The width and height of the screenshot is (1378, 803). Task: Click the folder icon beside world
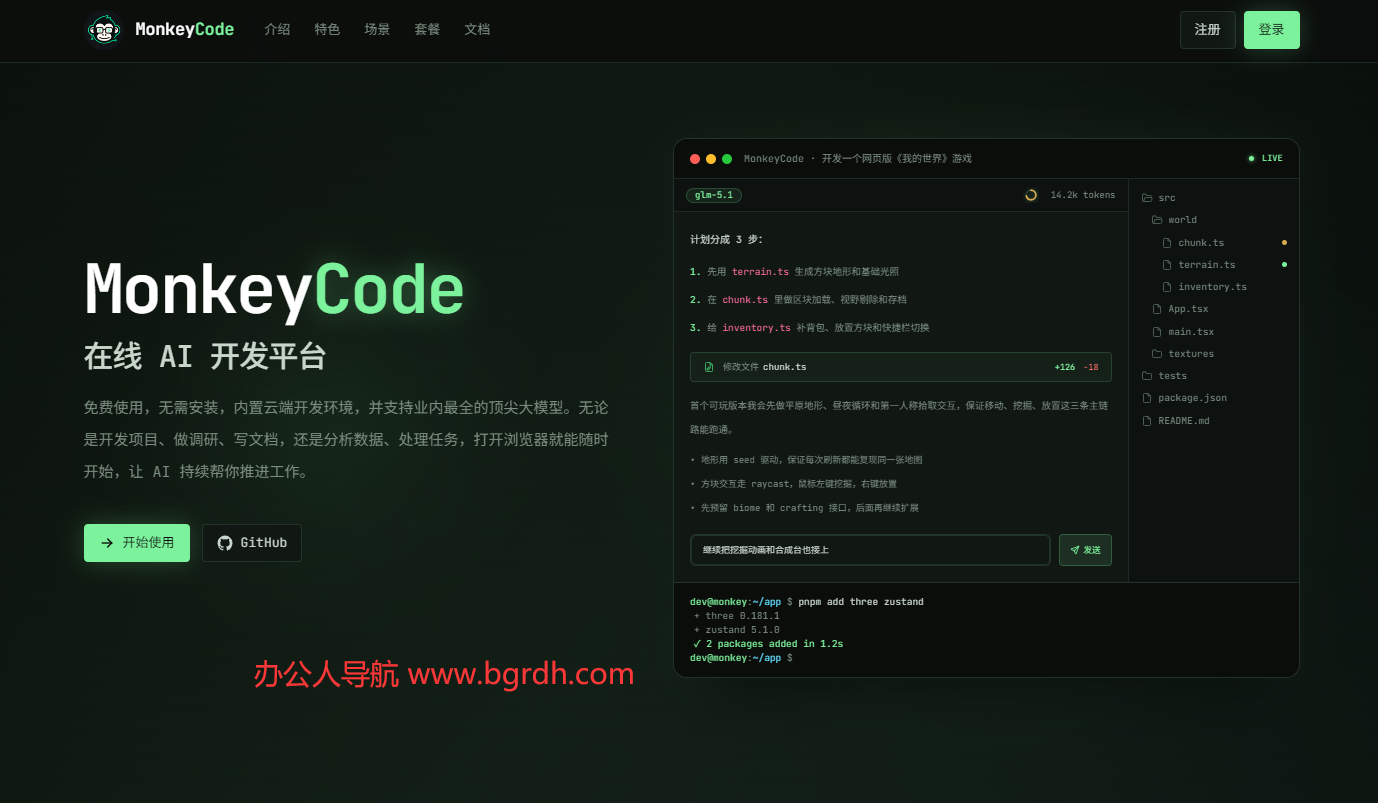1157,220
